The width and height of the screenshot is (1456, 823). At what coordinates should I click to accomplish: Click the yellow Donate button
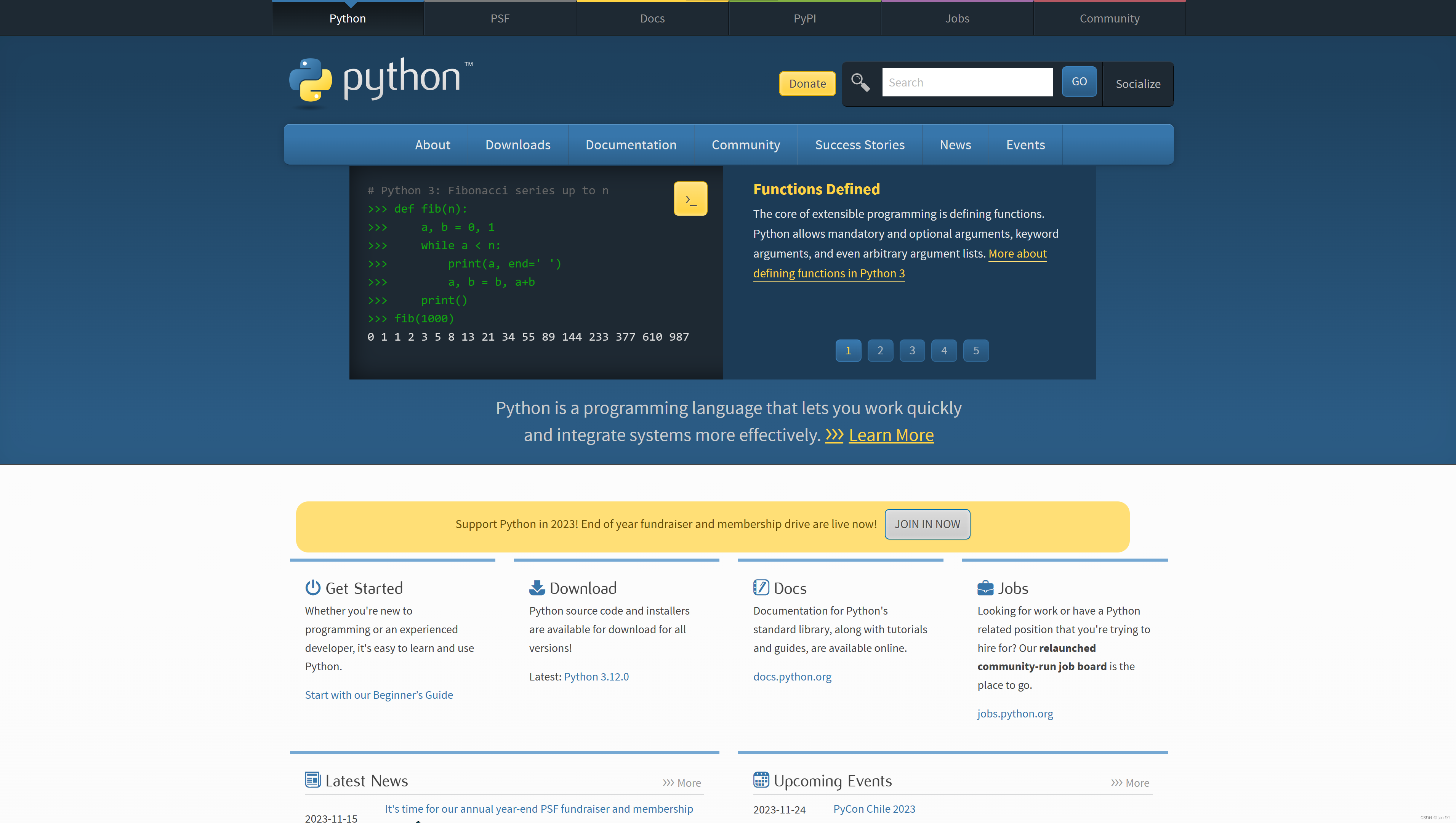[807, 84]
